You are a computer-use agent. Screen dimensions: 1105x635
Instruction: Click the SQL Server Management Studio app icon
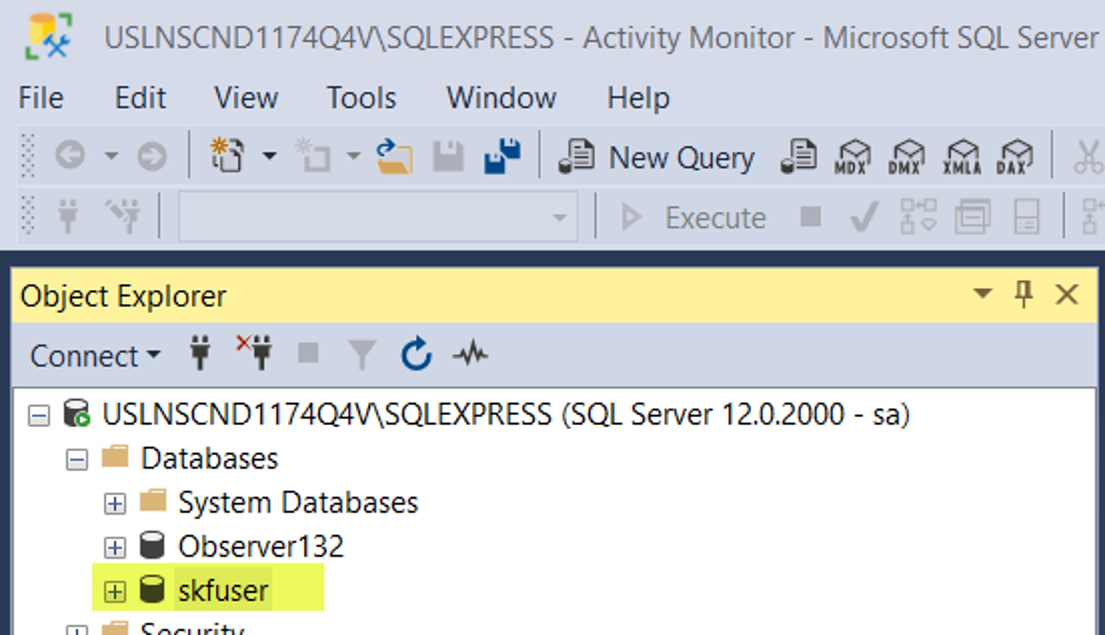pyautogui.click(x=49, y=37)
